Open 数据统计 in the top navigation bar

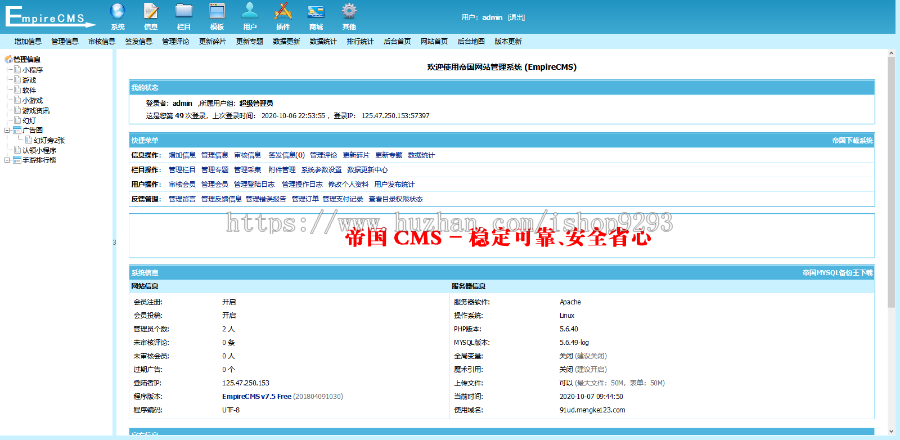click(x=323, y=41)
